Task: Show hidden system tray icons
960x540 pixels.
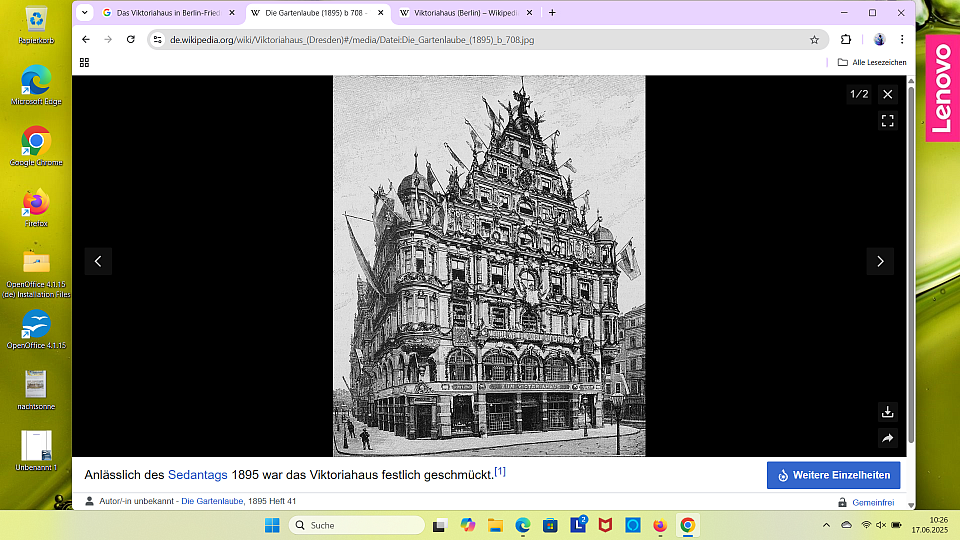Action: click(827, 525)
